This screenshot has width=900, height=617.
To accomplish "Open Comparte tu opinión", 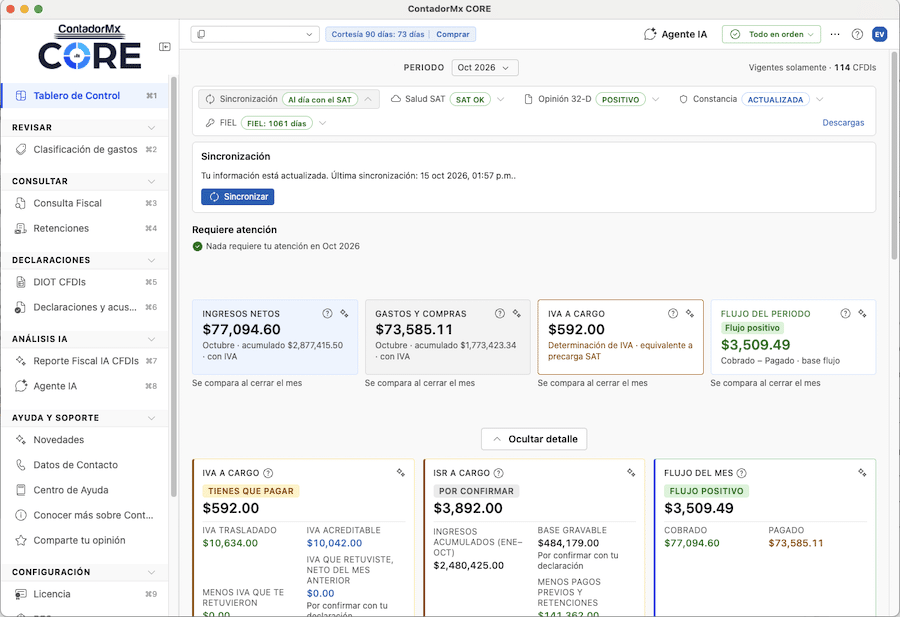I will pos(85,541).
